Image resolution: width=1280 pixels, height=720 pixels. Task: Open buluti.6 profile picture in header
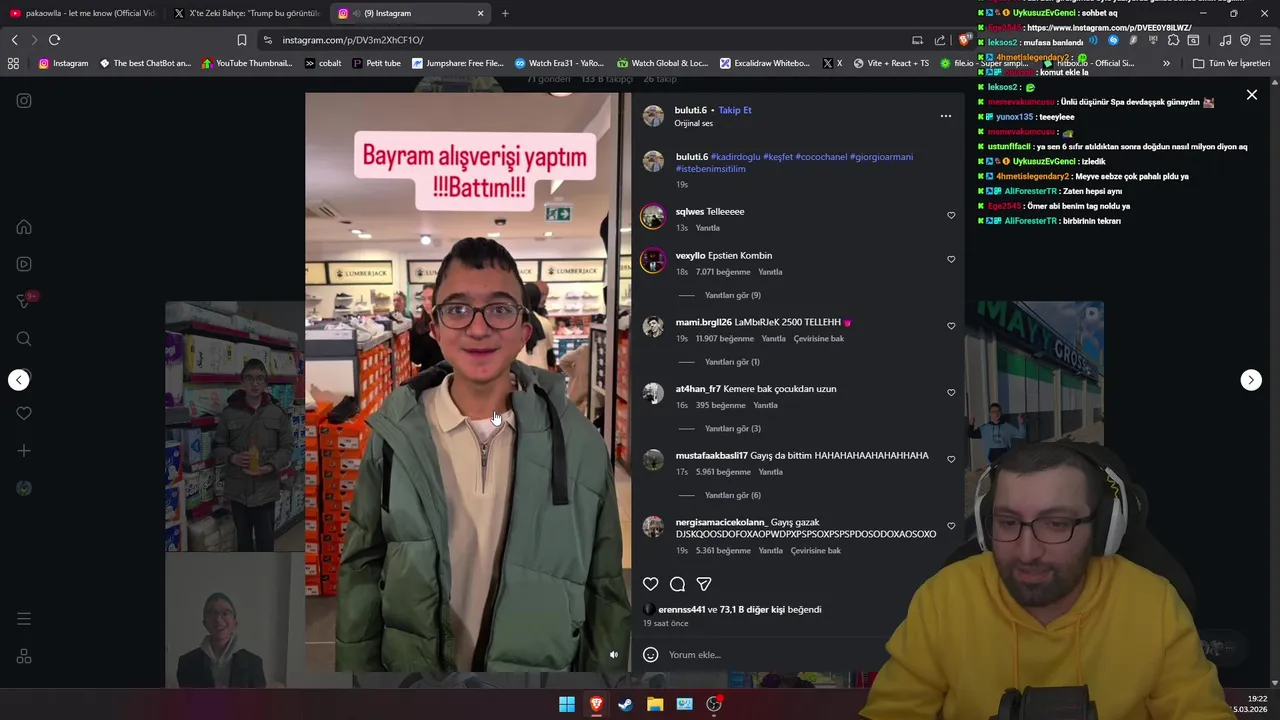(x=653, y=116)
